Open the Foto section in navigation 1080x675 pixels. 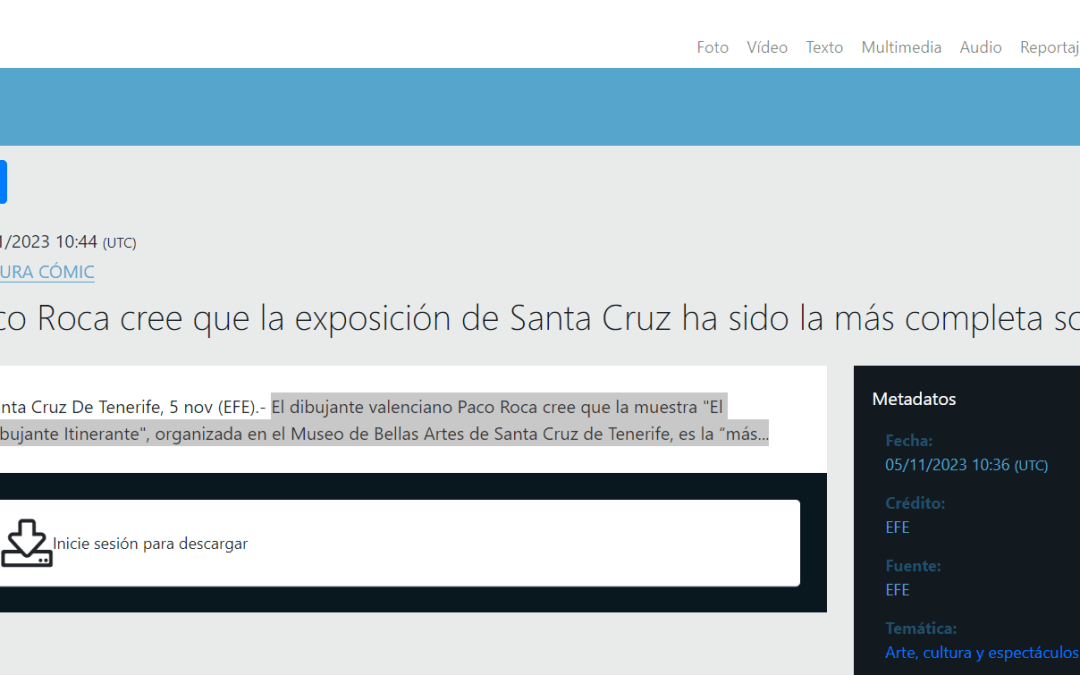(x=712, y=48)
